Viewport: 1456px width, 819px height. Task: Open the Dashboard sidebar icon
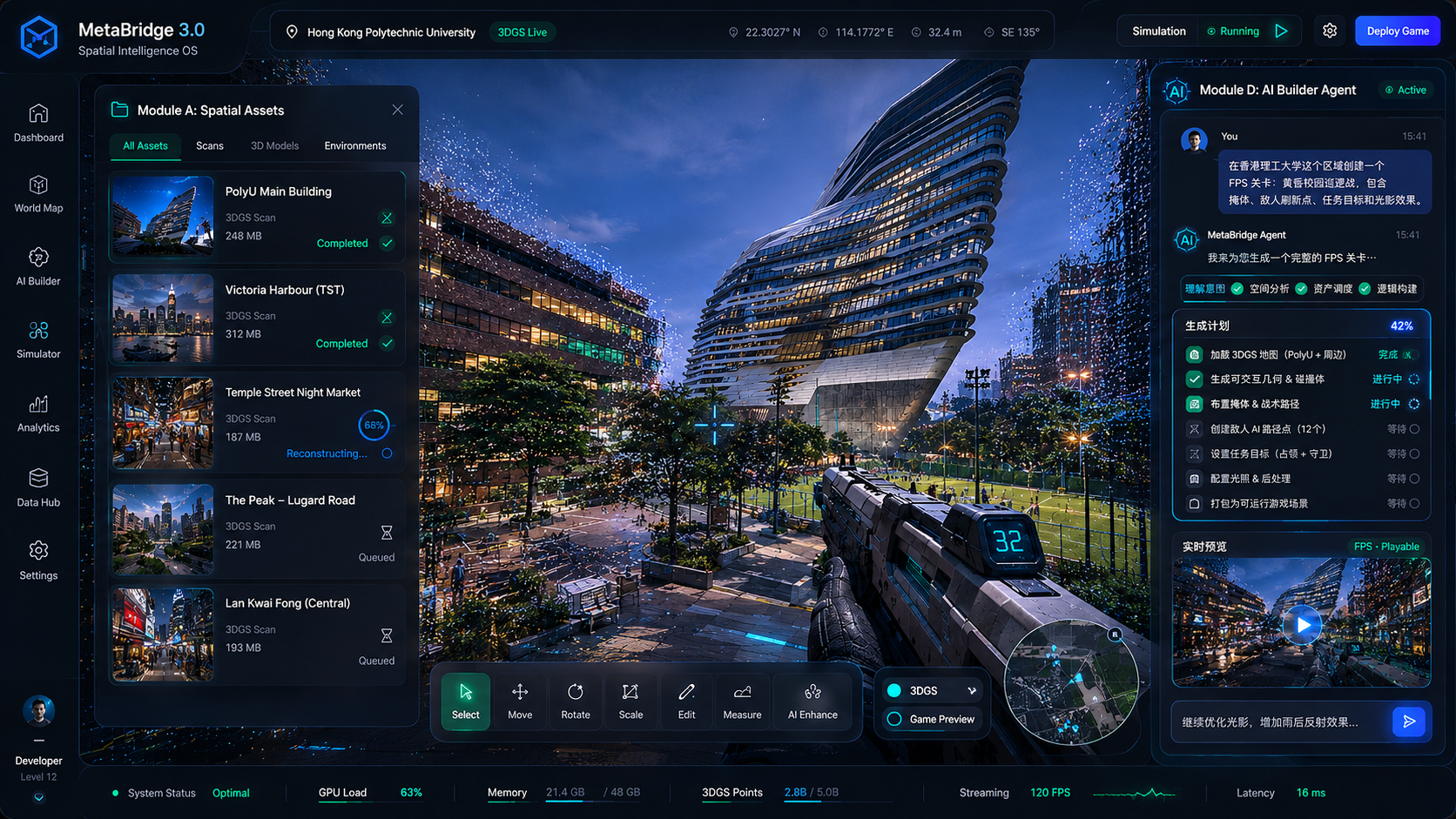point(38,123)
